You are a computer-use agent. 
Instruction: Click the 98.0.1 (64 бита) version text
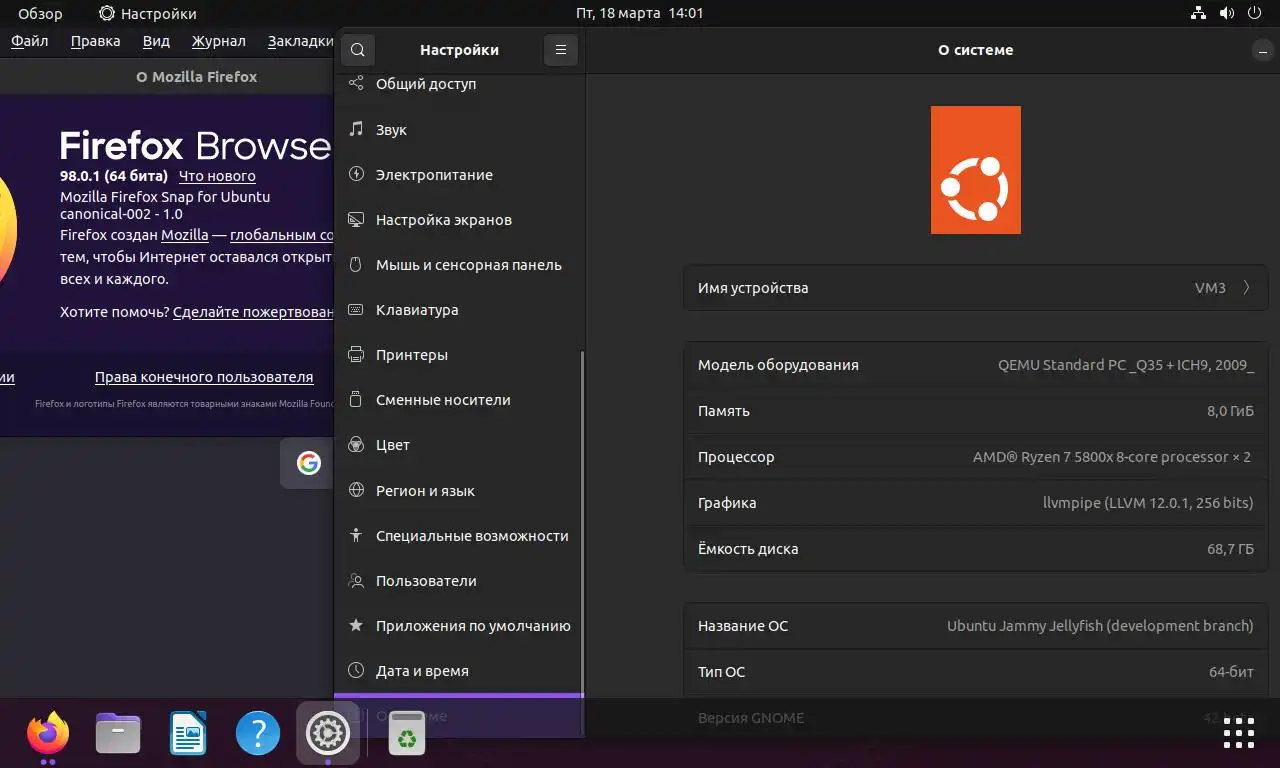click(115, 176)
